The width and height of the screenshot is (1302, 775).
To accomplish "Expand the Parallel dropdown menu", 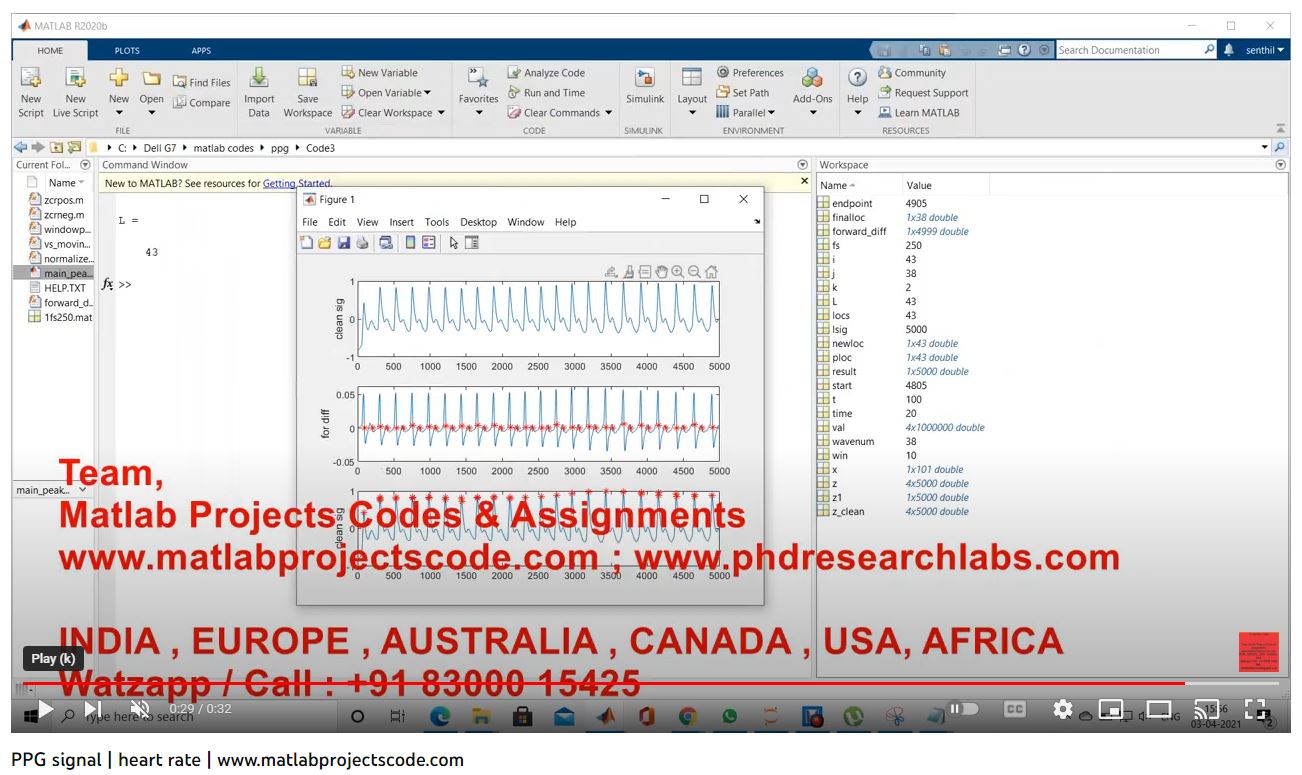I will pos(771,113).
